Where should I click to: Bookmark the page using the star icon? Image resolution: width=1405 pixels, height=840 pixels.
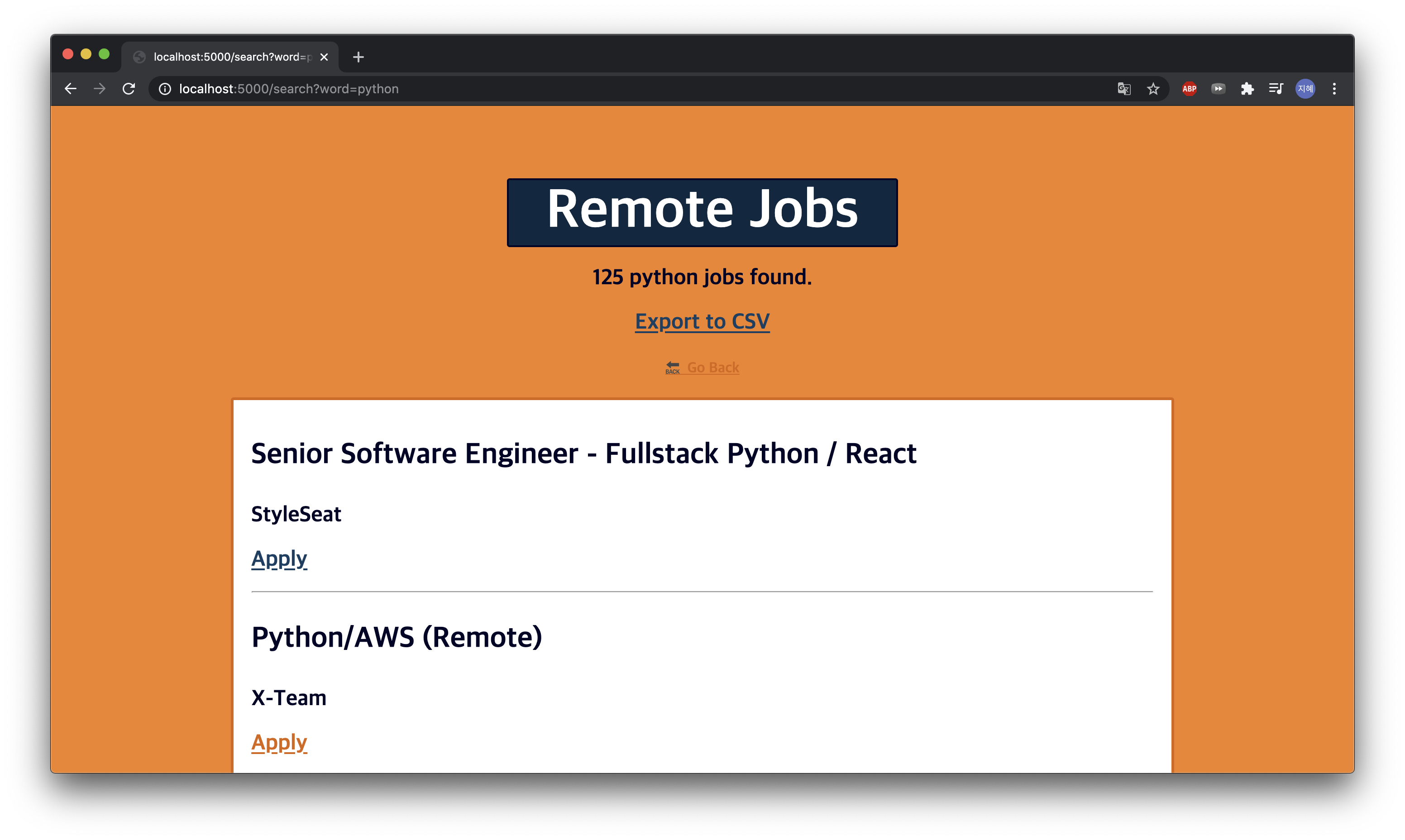(1153, 89)
